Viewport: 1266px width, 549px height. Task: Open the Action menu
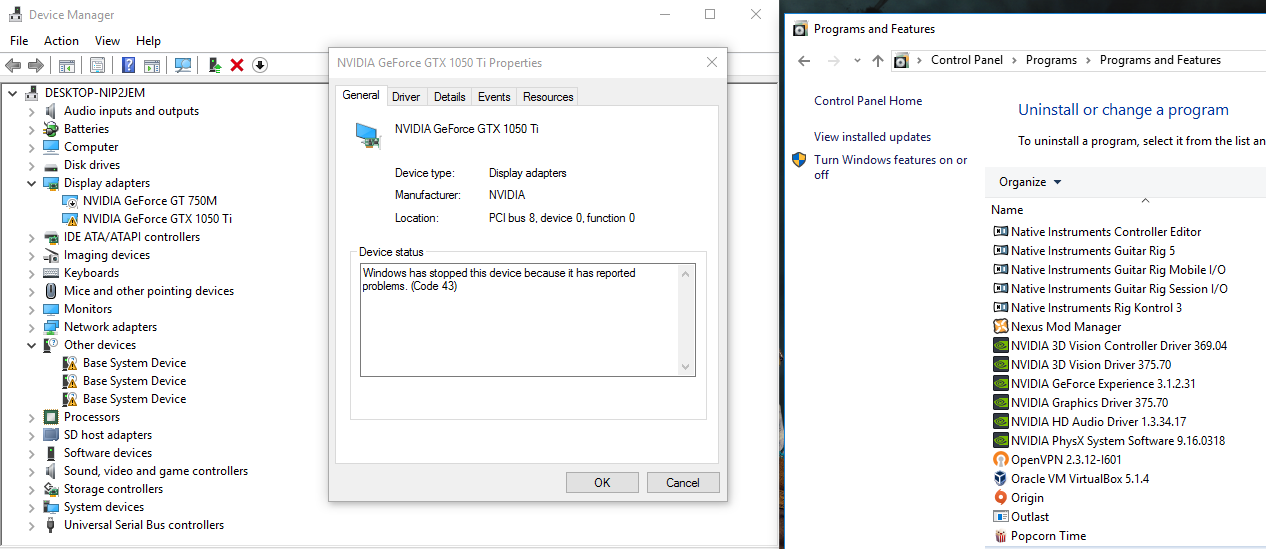pos(61,41)
